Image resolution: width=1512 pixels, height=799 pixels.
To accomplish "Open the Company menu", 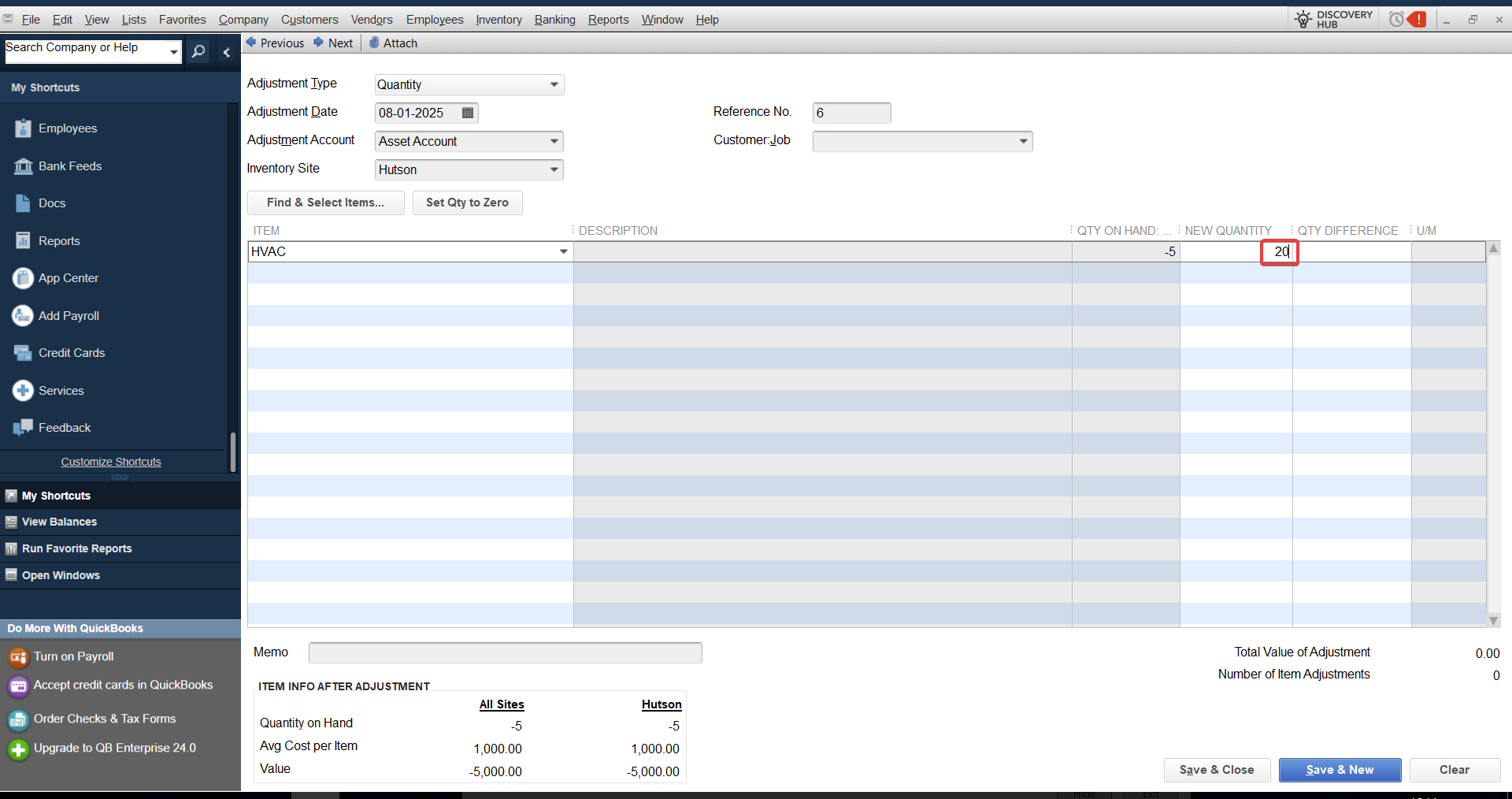I will tap(243, 20).
